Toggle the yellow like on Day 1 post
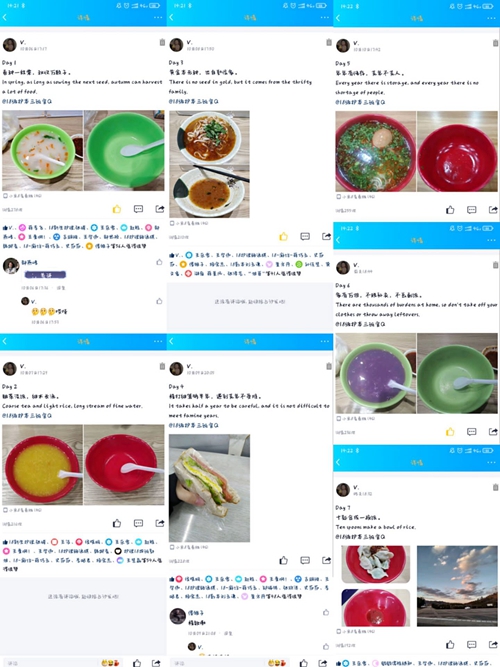Image resolution: width=500 pixels, height=667 pixels. pos(117,209)
